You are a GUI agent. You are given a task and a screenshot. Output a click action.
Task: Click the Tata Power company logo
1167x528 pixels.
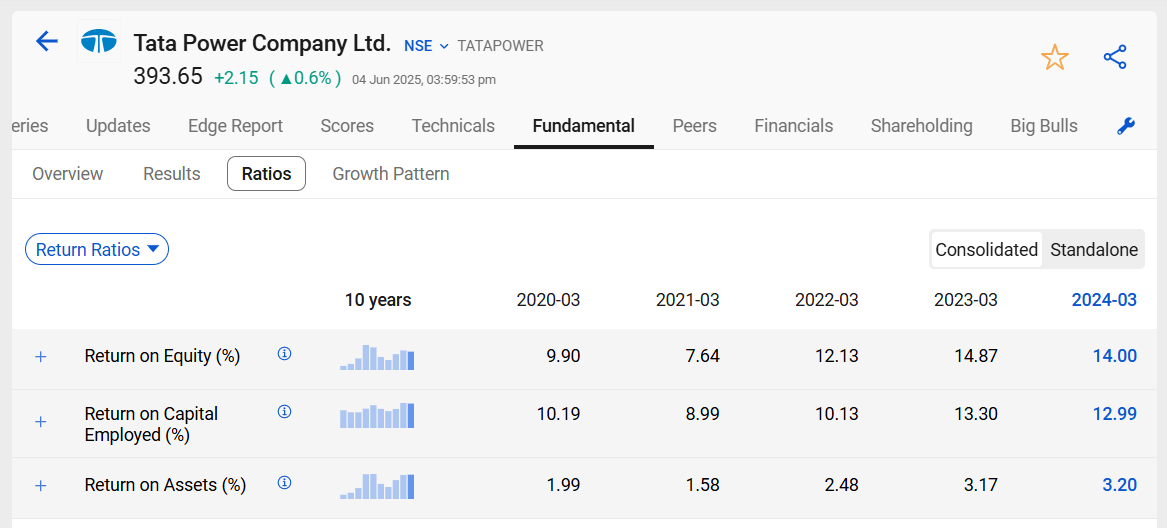click(x=99, y=42)
